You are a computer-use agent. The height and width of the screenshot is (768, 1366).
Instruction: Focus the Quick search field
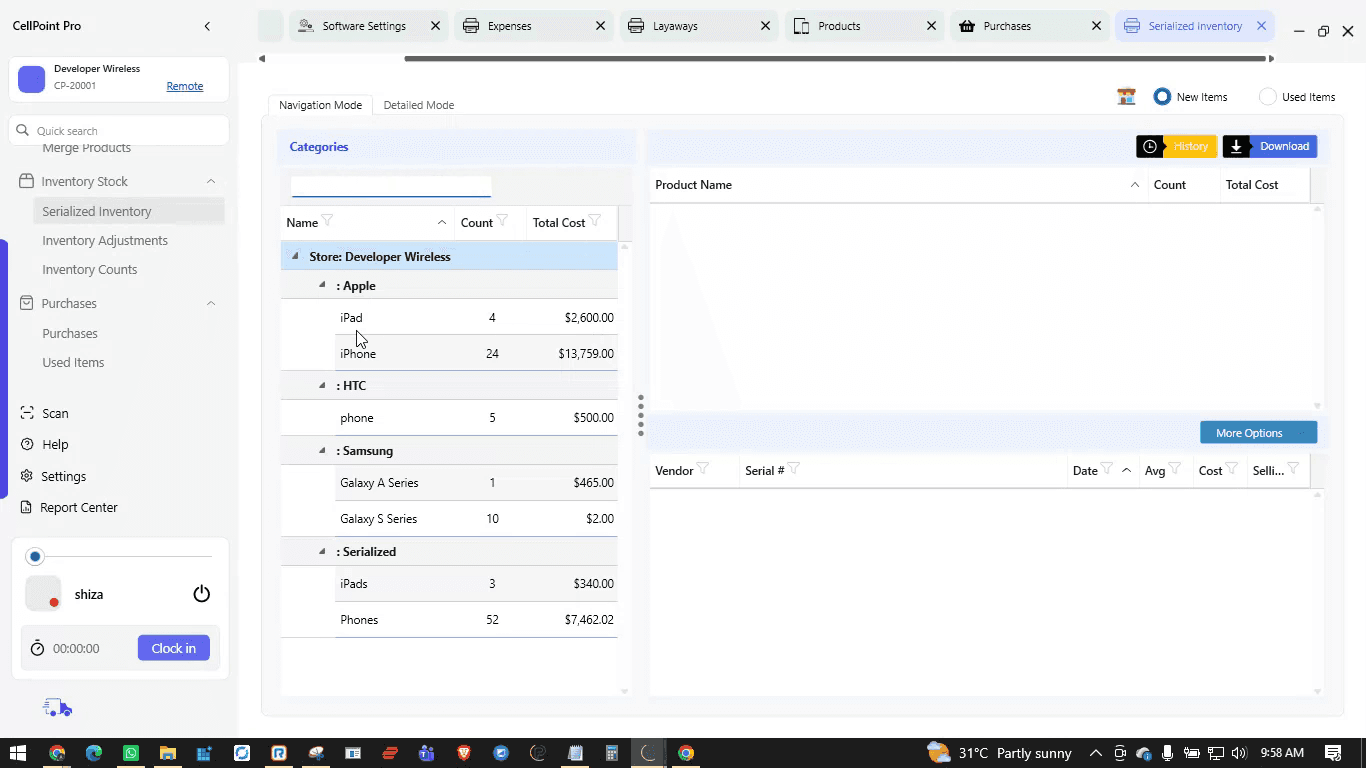click(119, 130)
